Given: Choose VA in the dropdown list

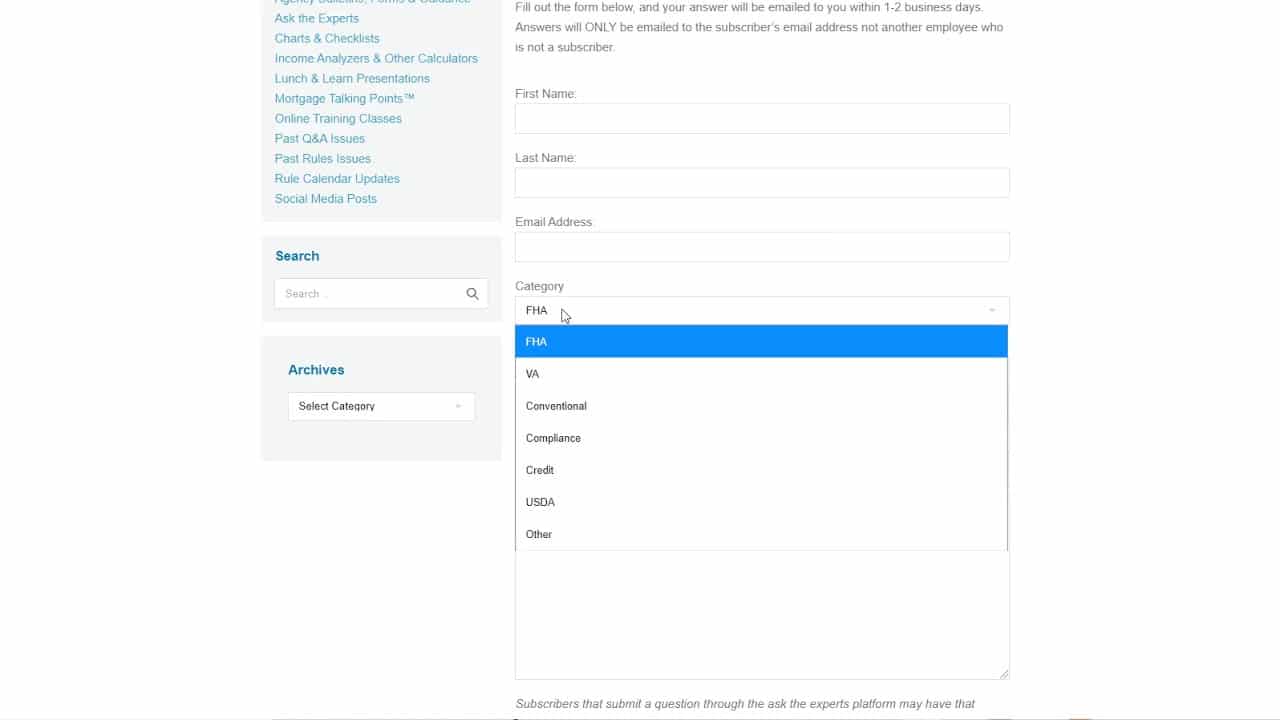Looking at the screenshot, I should coord(760,374).
